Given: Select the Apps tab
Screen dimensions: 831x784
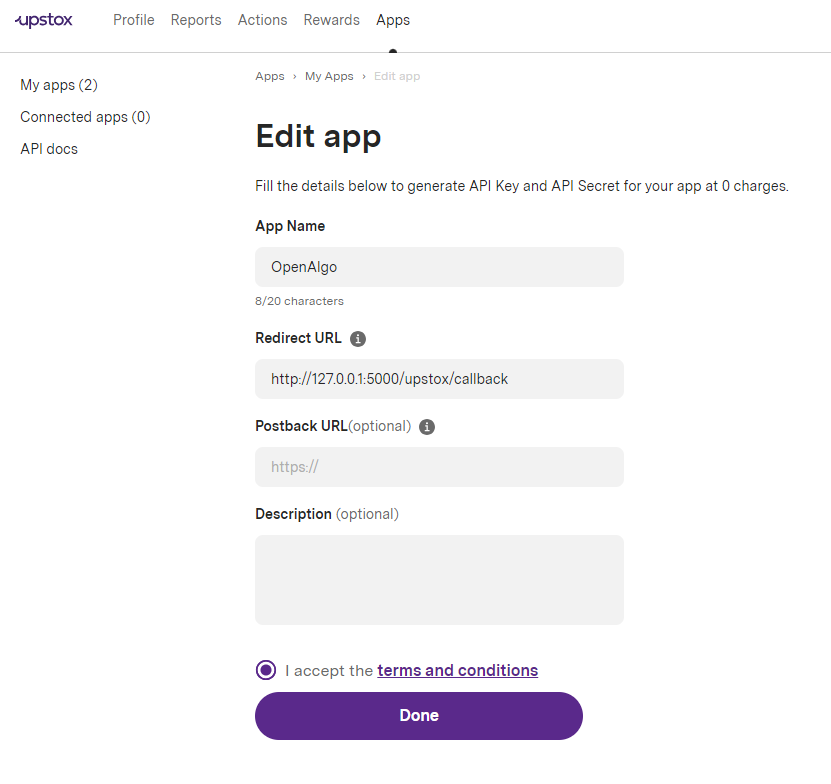Looking at the screenshot, I should [x=393, y=20].
